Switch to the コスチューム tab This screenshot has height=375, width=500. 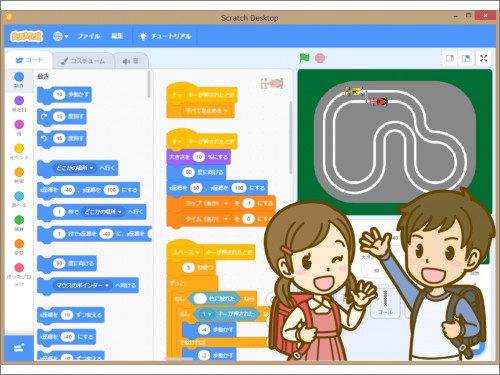(83, 61)
